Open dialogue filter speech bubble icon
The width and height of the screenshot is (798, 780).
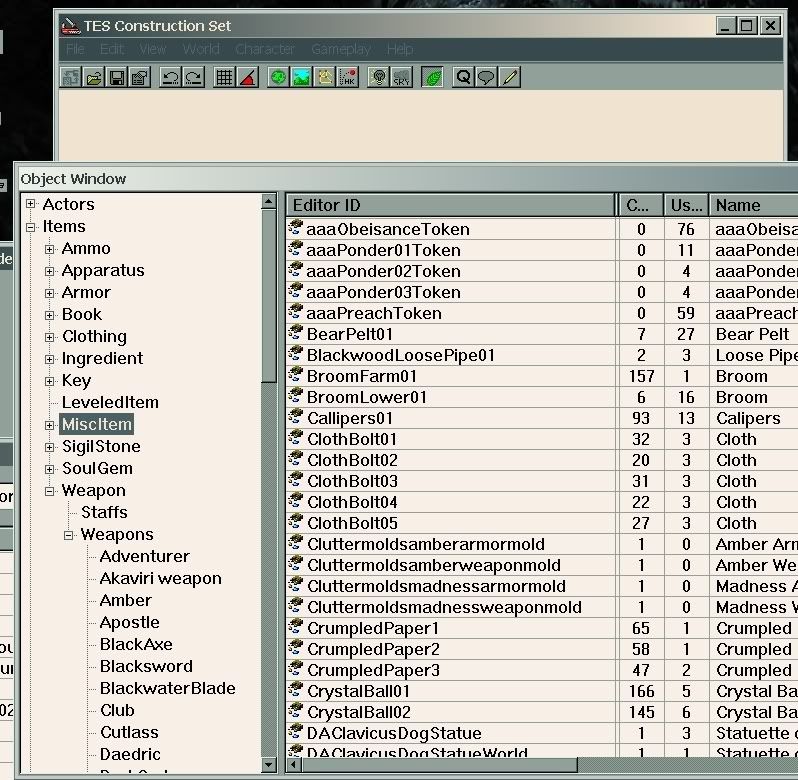click(486, 78)
